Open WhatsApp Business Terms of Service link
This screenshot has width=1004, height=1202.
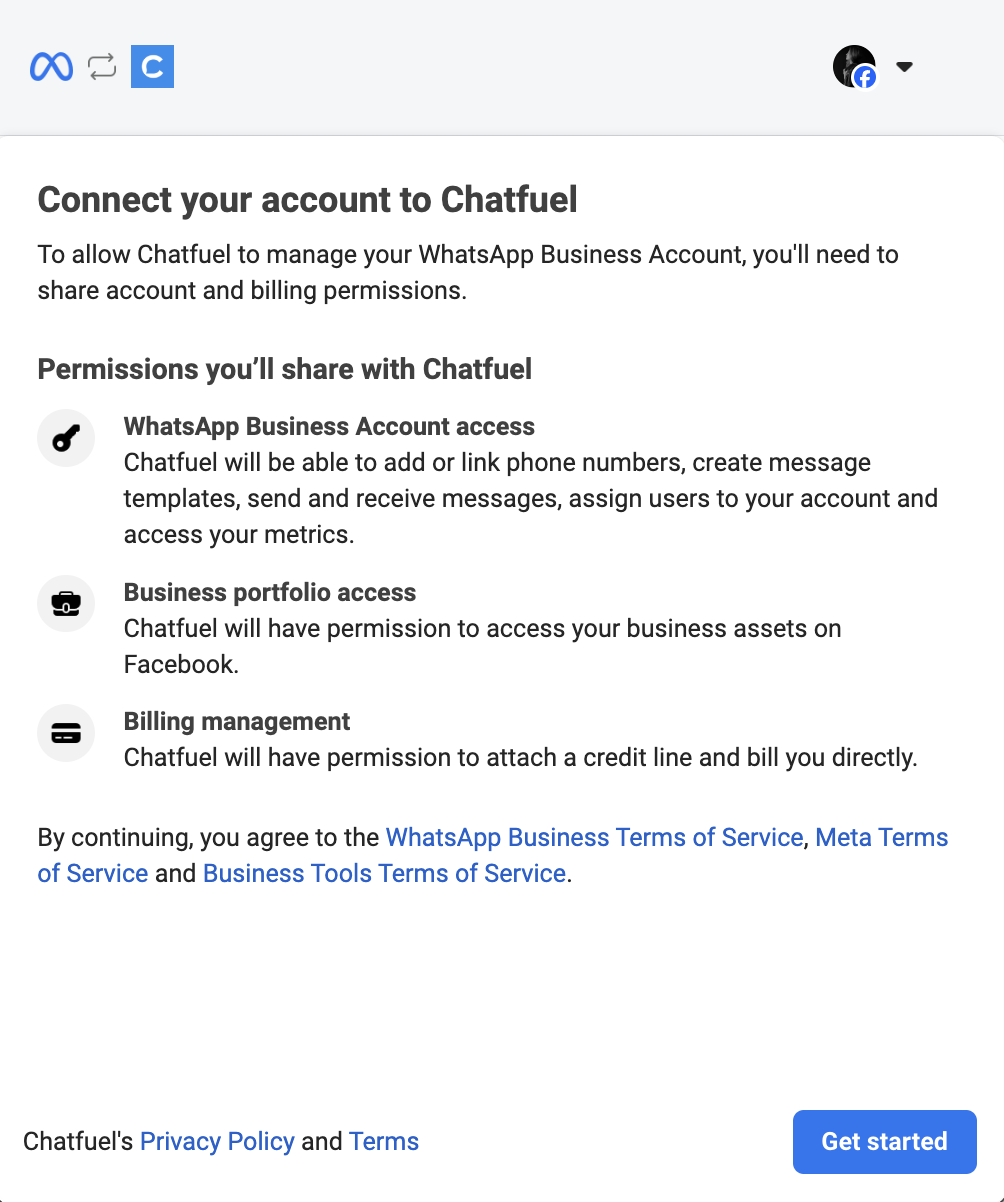coord(594,837)
